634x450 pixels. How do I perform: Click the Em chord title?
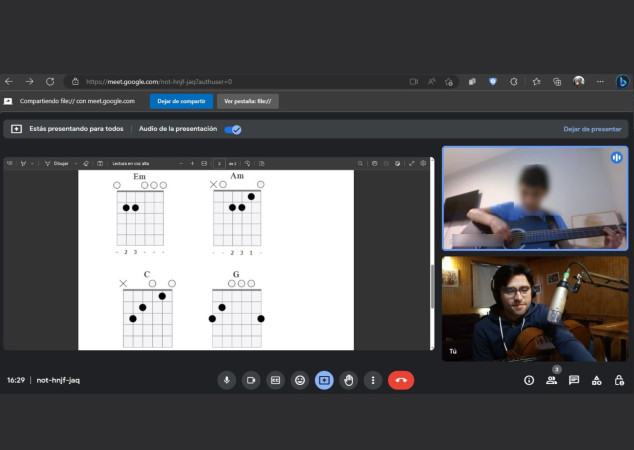(x=139, y=176)
